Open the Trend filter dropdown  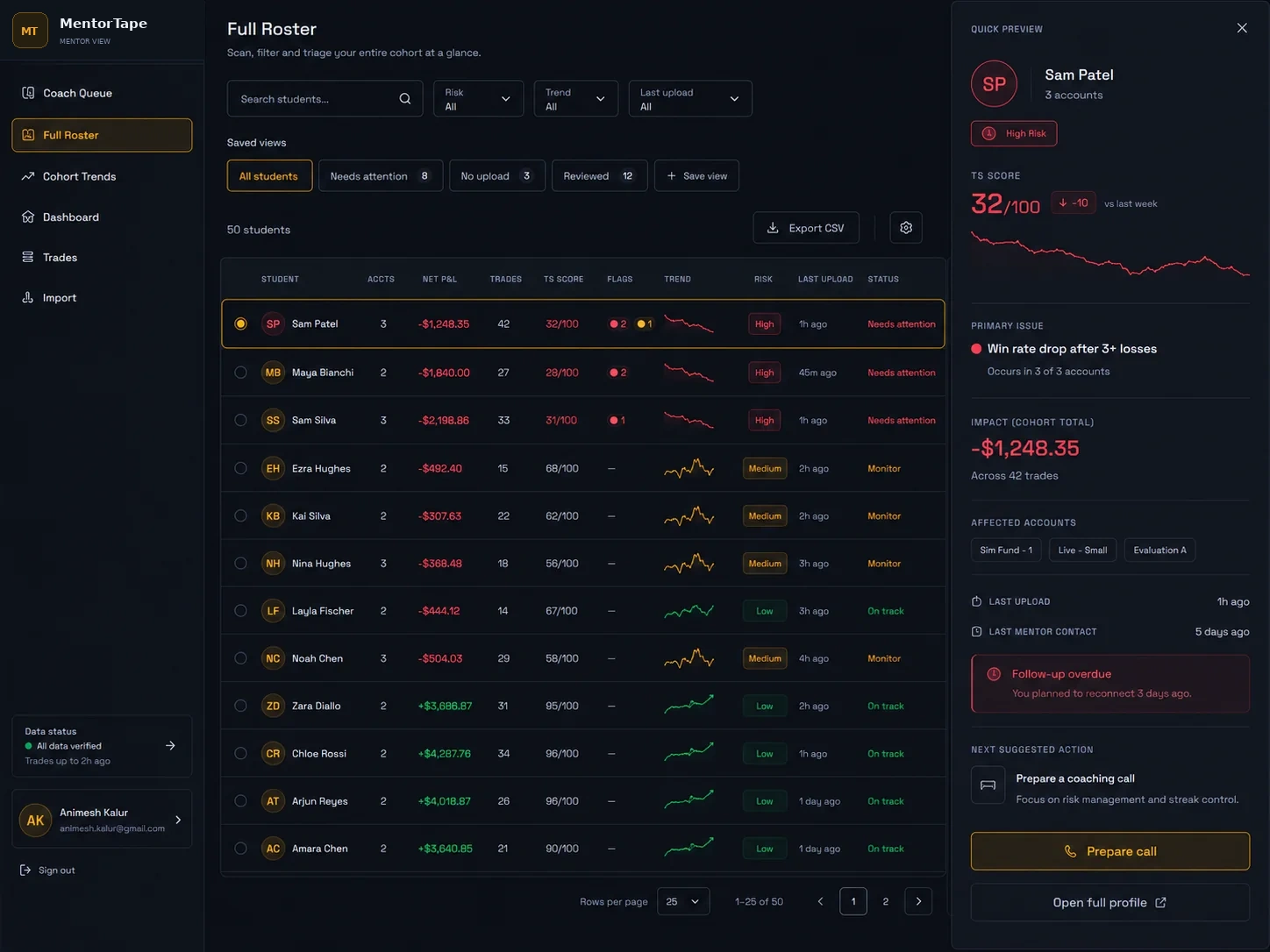pyautogui.click(x=576, y=99)
